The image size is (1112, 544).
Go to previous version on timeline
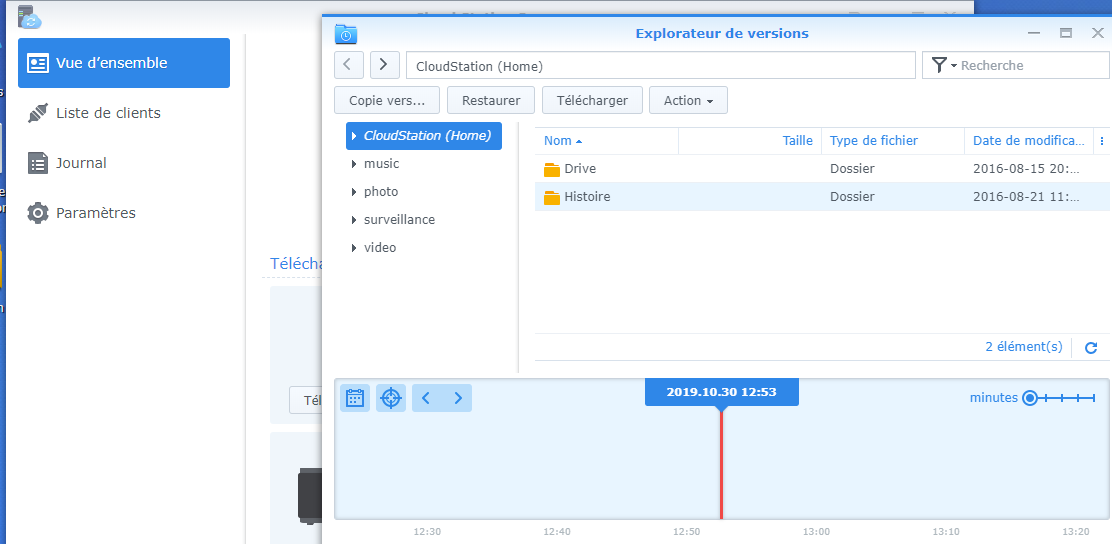tap(426, 398)
